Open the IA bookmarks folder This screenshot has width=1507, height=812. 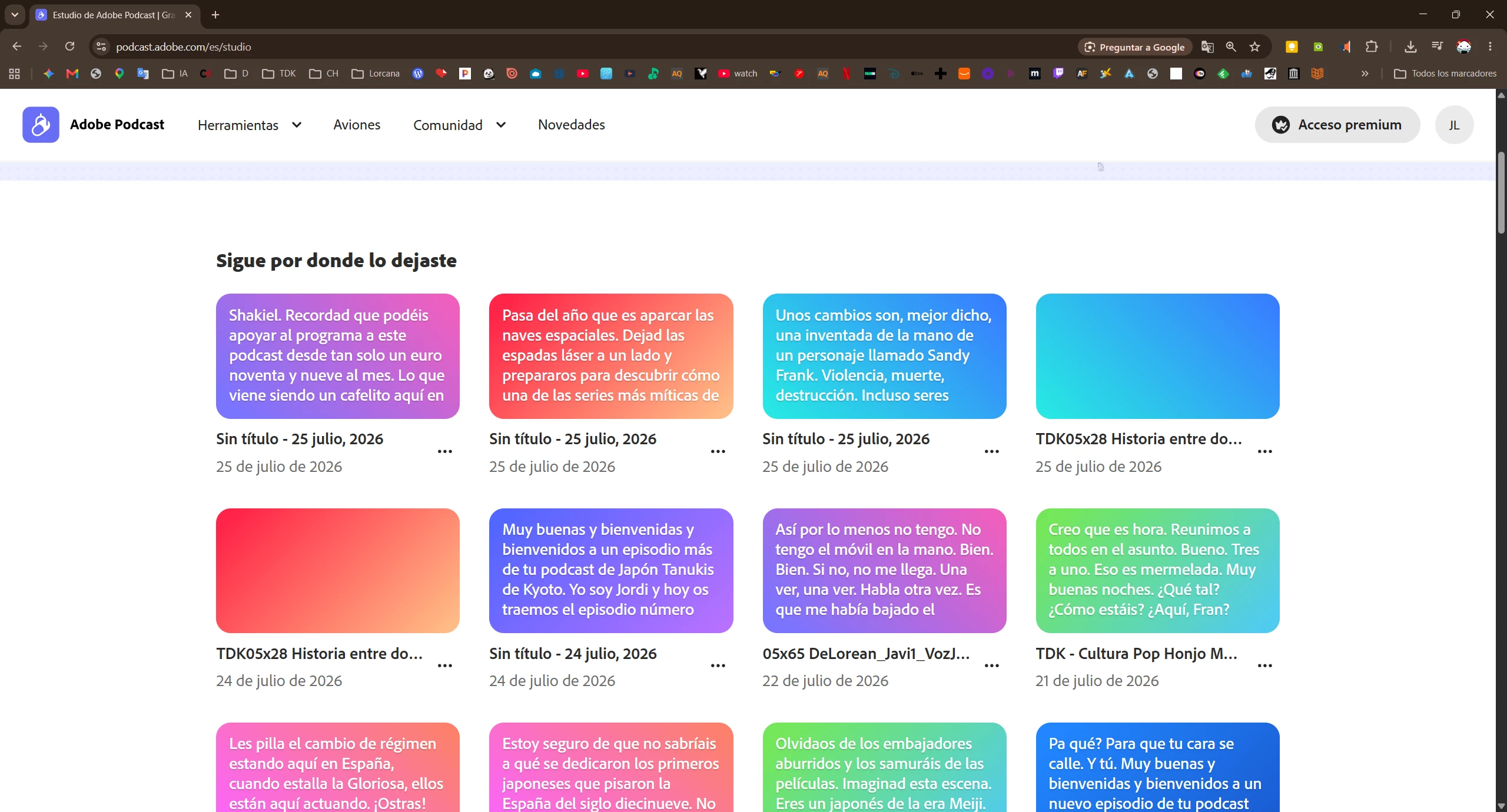tap(175, 74)
